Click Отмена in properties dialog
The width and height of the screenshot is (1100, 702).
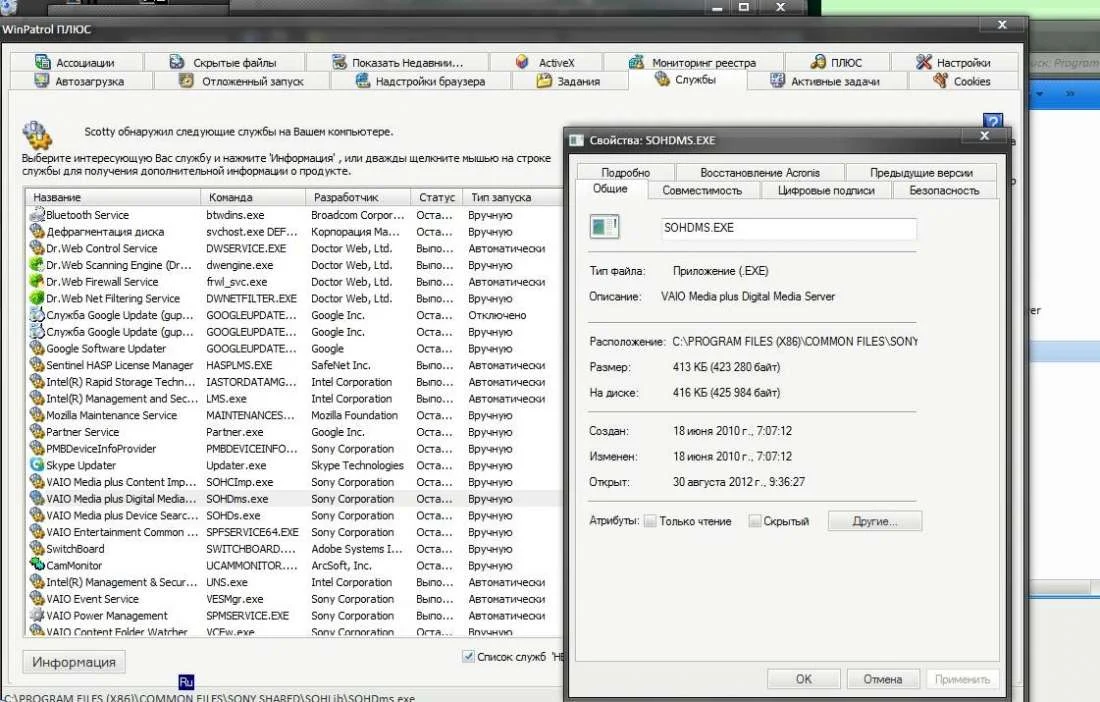tap(883, 679)
